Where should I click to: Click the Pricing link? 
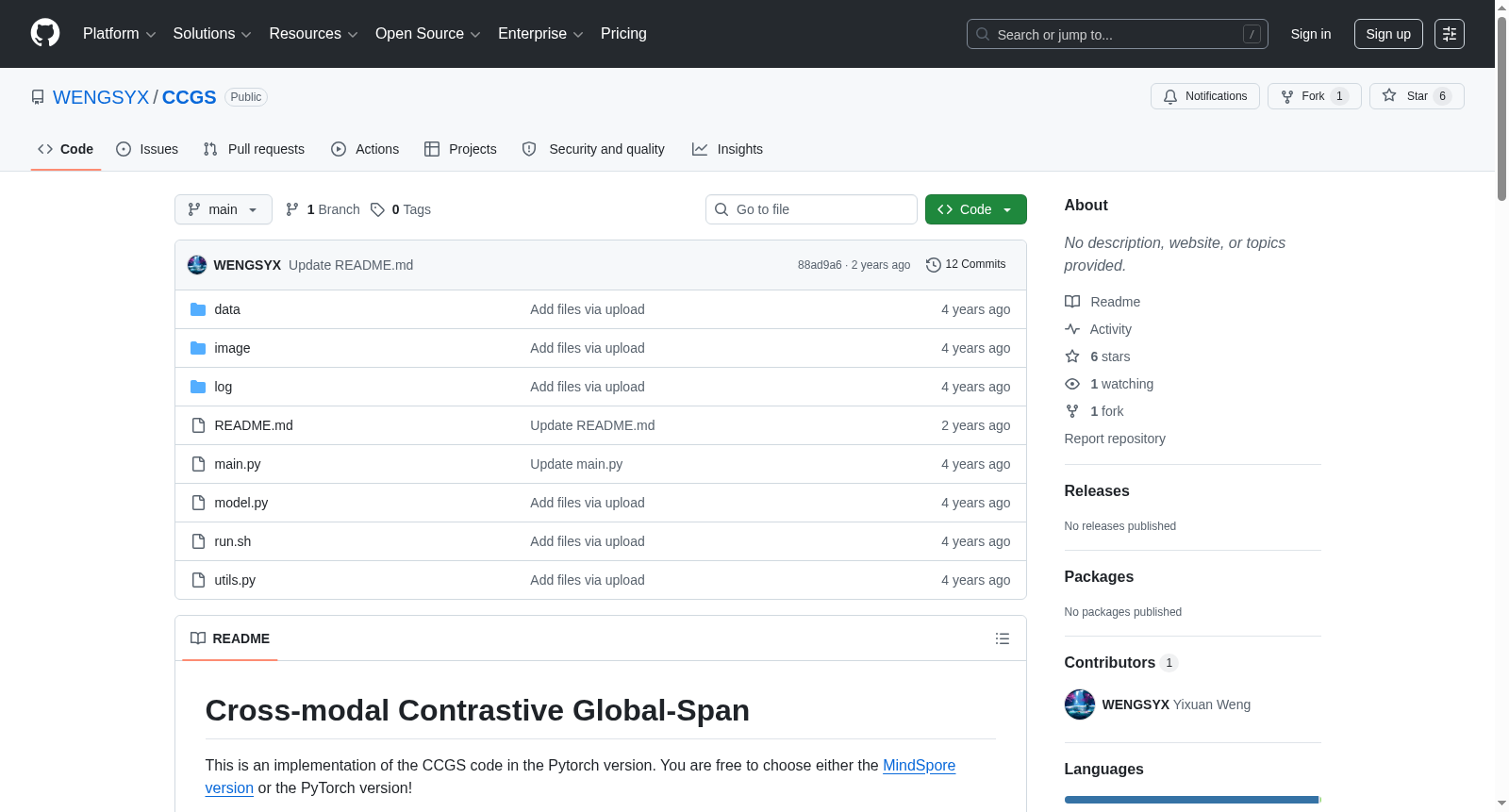623,34
